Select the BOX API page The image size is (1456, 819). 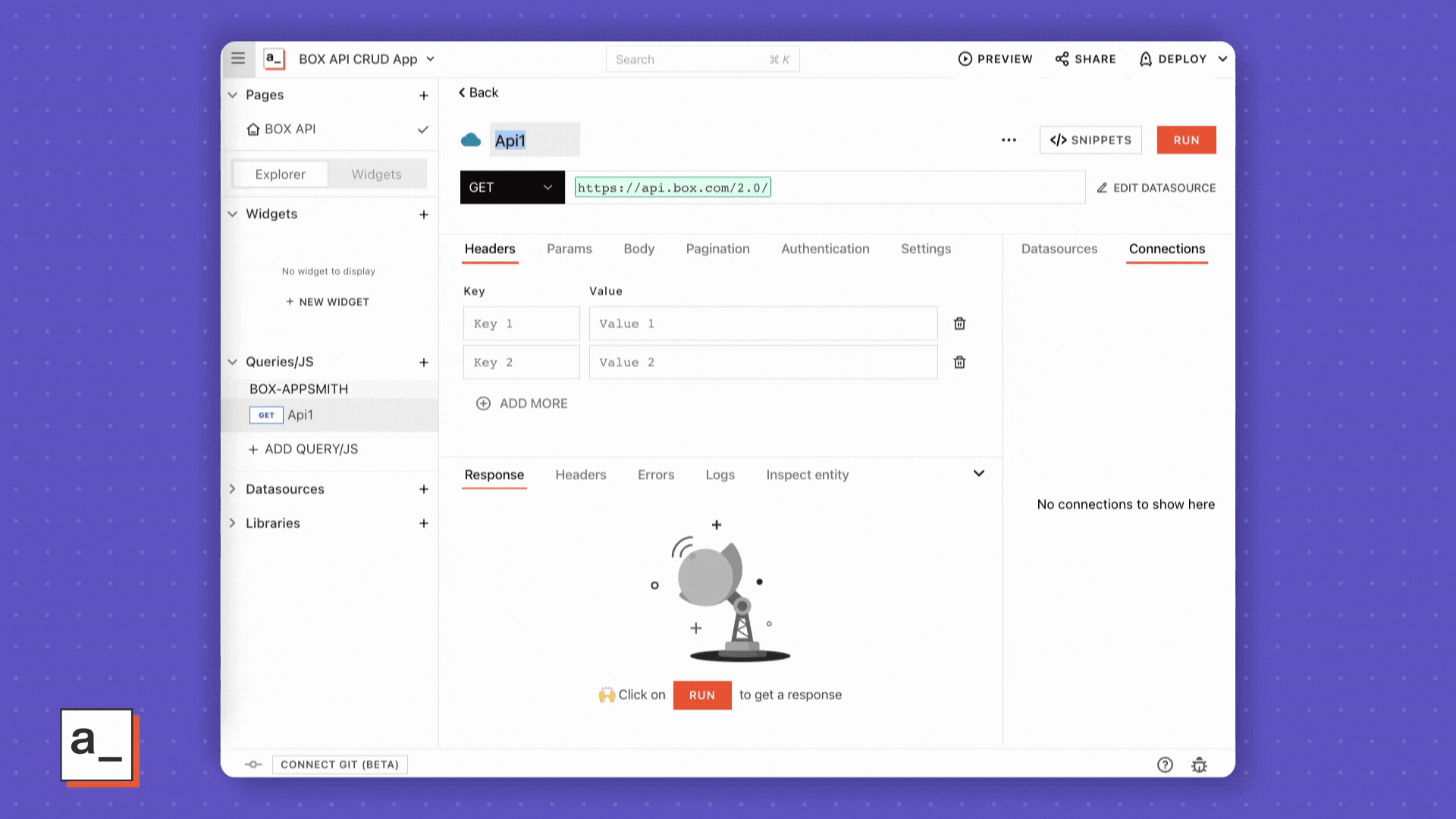coord(281,129)
